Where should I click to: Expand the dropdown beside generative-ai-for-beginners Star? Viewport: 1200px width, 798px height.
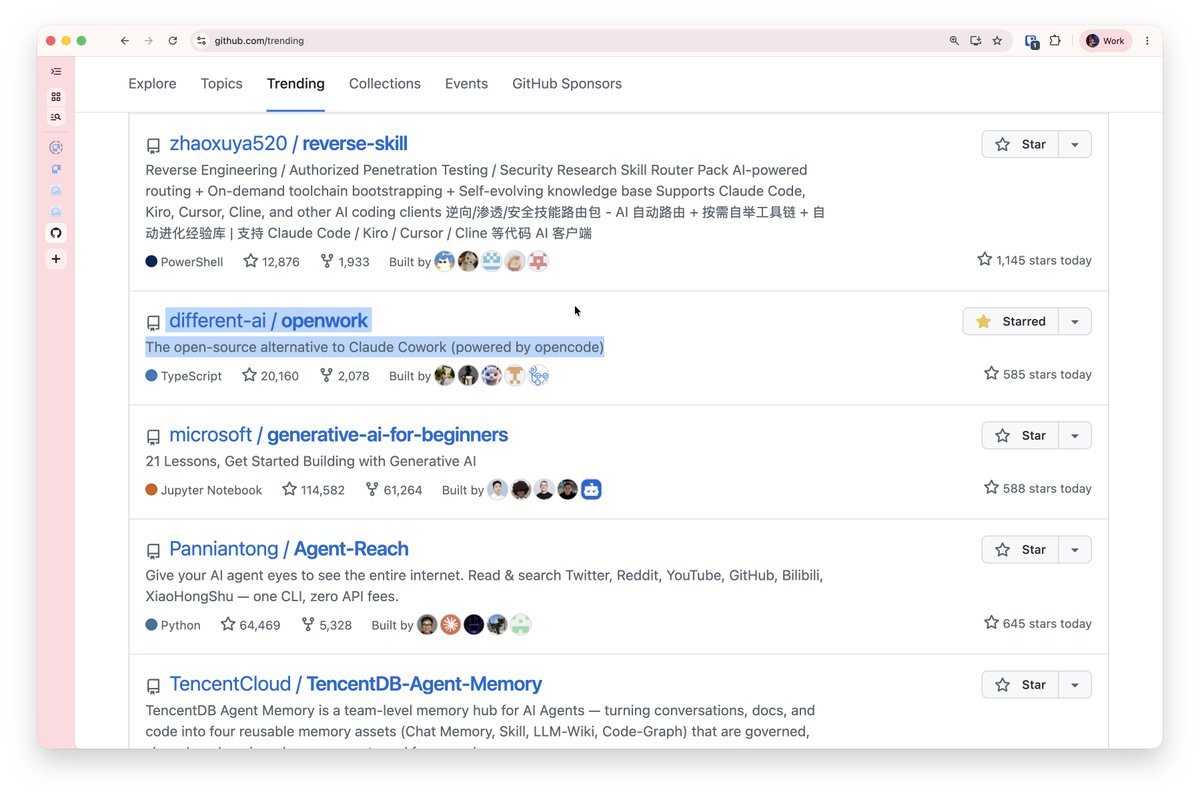pyautogui.click(x=1075, y=435)
